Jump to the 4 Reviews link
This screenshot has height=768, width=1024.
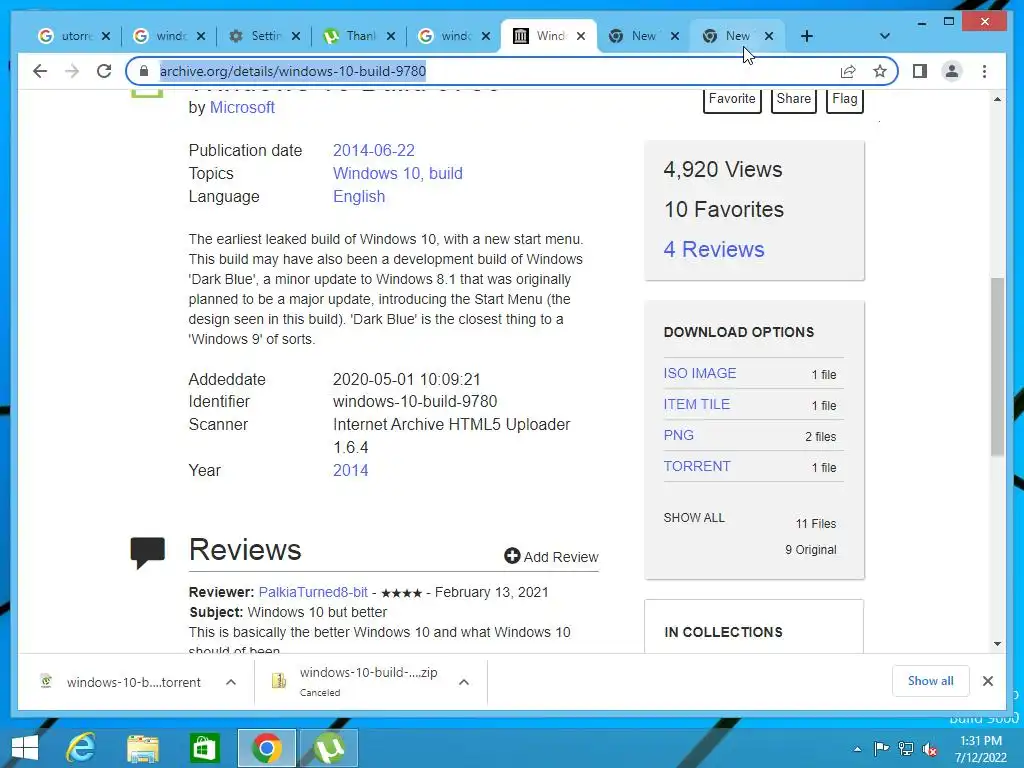(x=714, y=249)
